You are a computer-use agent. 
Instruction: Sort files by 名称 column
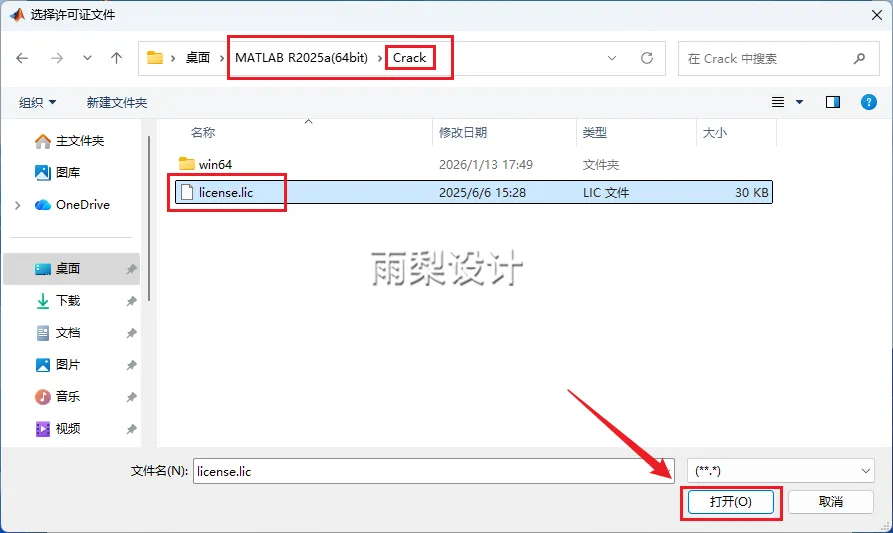point(203,133)
